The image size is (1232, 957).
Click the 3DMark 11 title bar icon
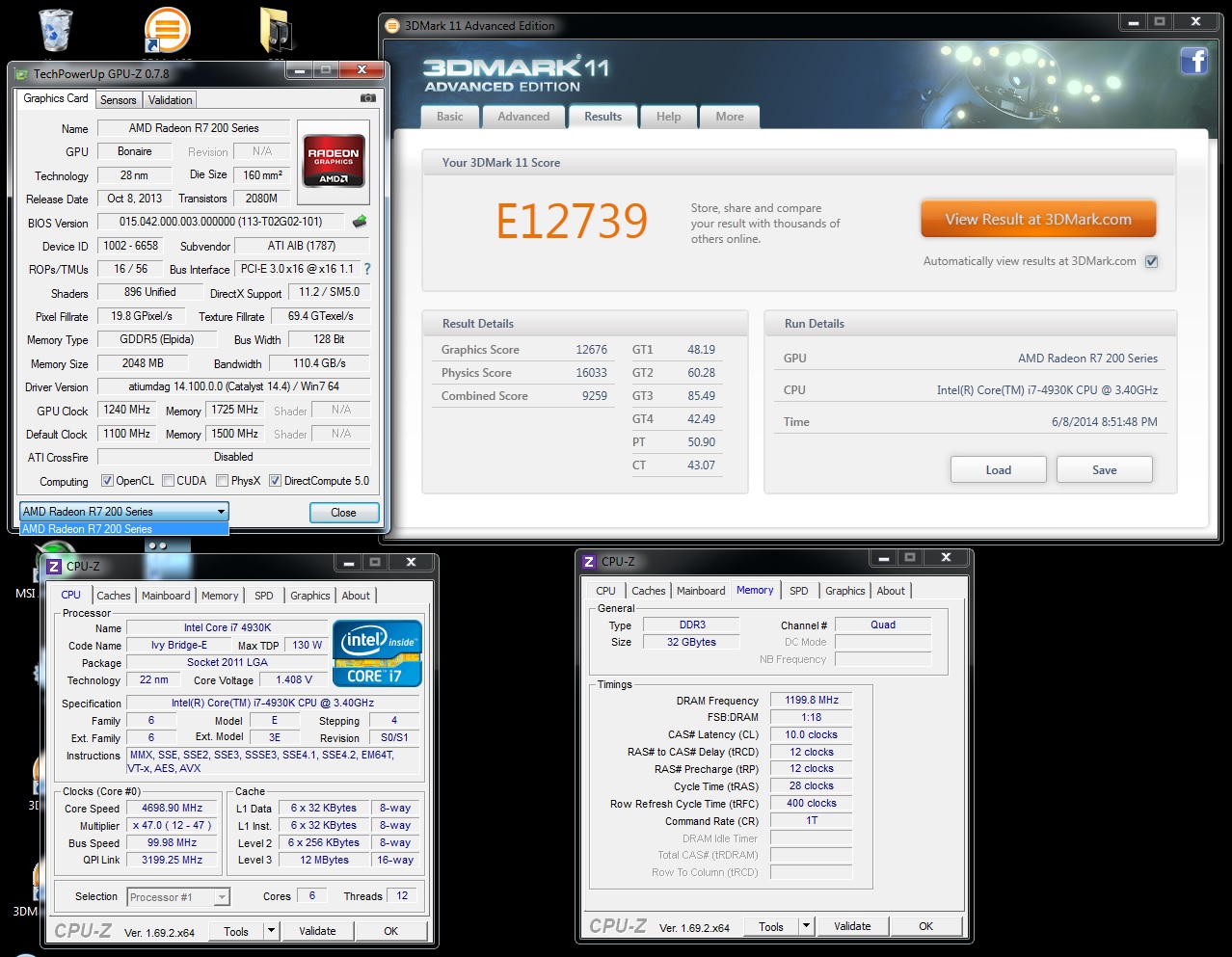click(392, 26)
